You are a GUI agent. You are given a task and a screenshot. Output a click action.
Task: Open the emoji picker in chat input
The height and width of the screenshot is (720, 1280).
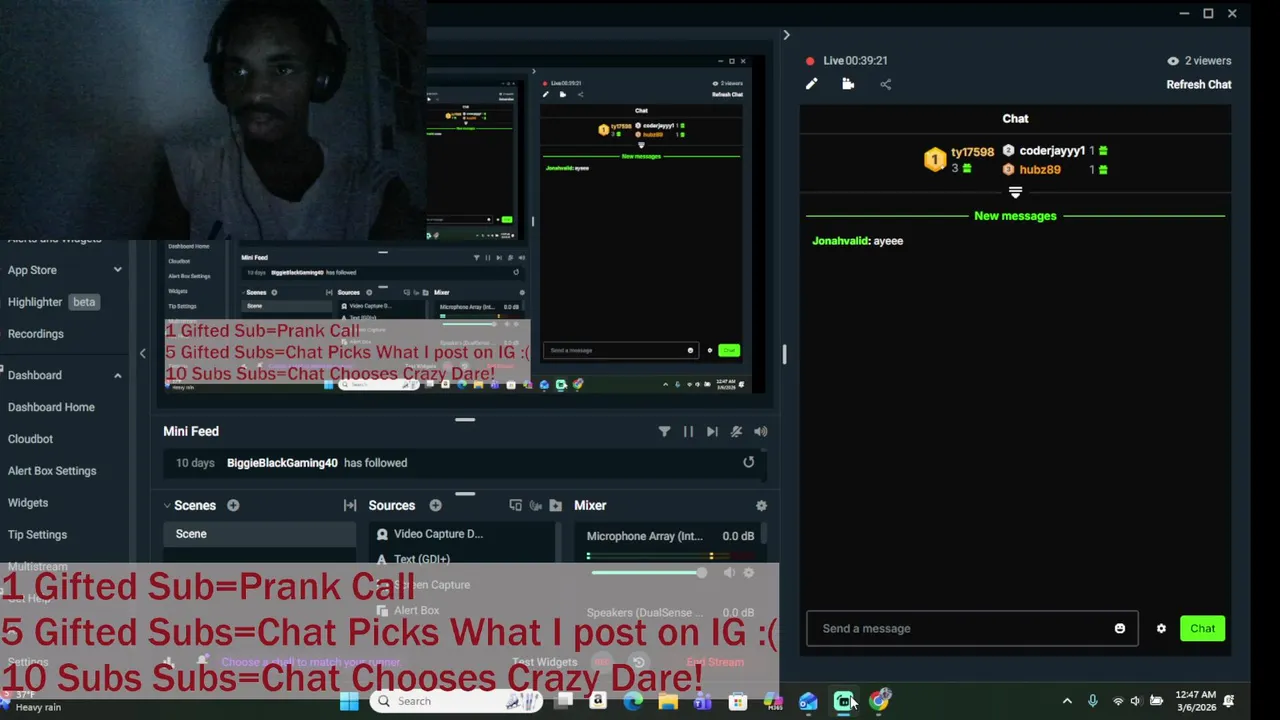pyautogui.click(x=1120, y=628)
